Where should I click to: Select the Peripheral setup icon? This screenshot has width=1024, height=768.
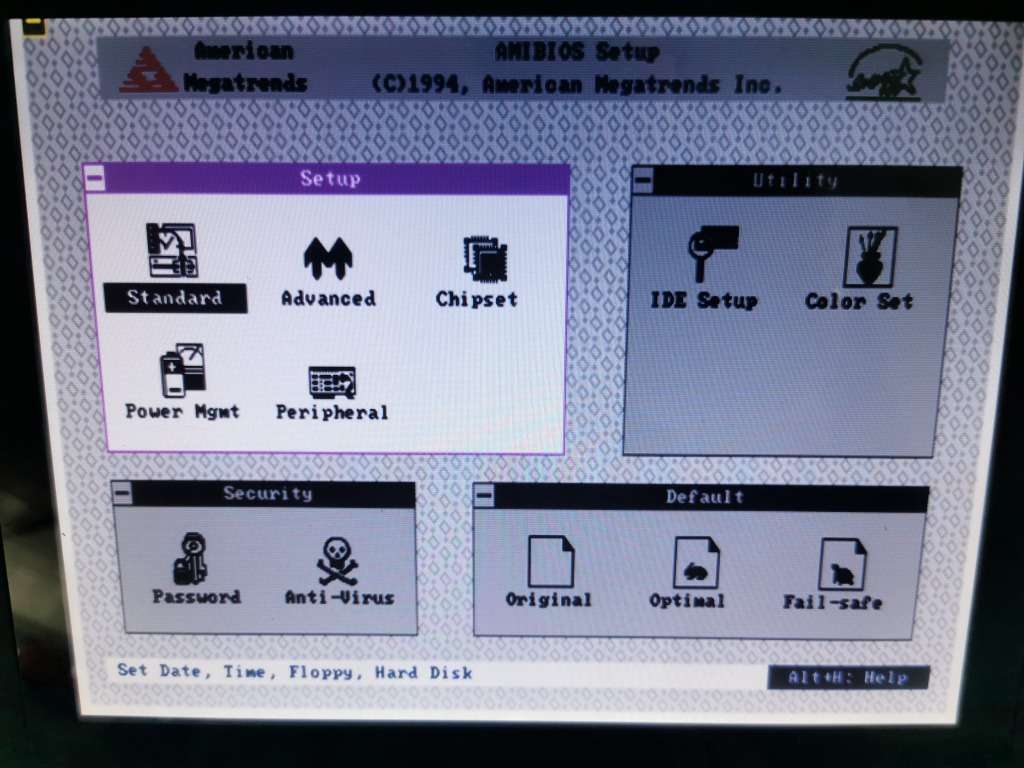point(332,382)
